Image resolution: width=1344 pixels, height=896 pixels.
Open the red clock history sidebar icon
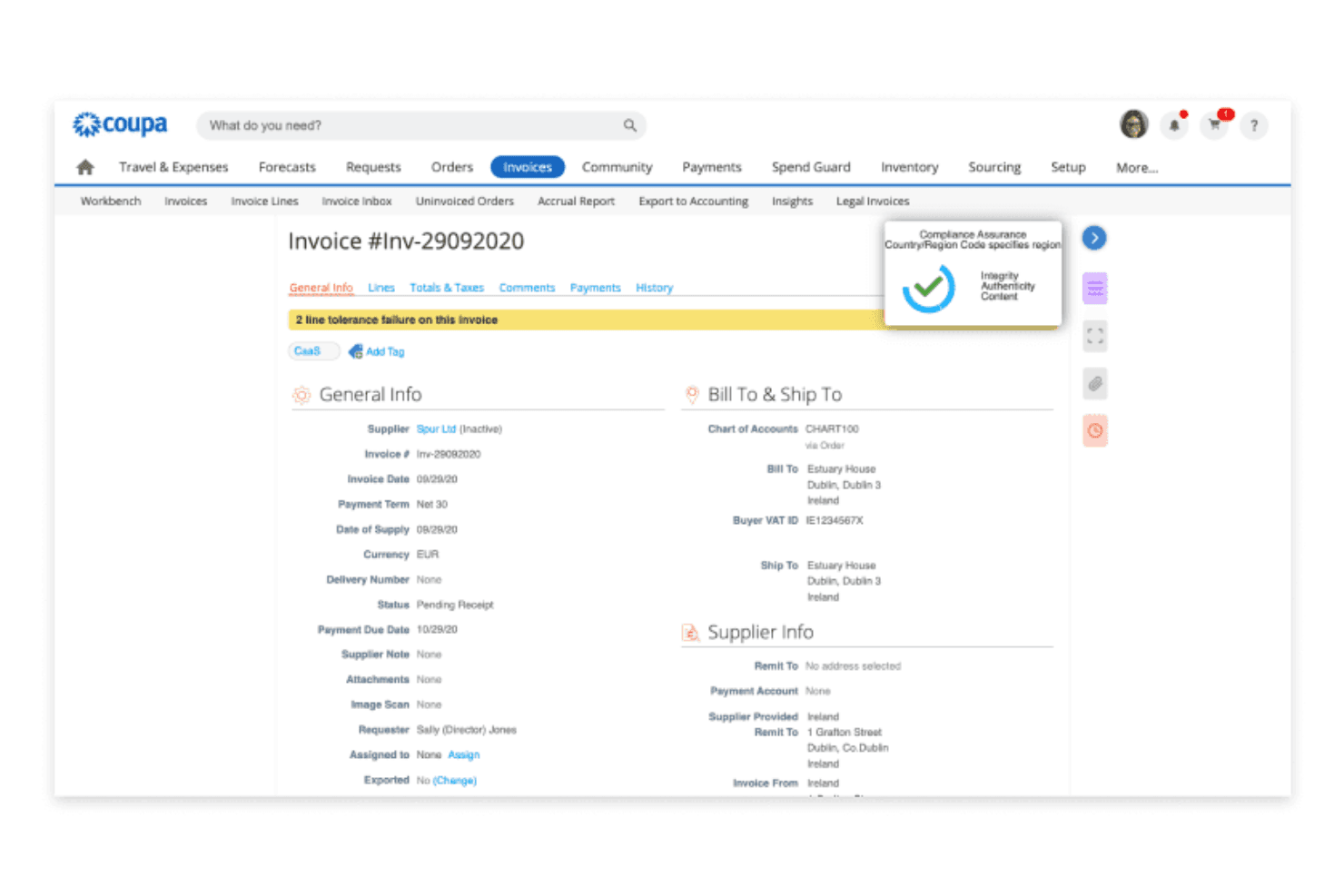pyautogui.click(x=1095, y=430)
